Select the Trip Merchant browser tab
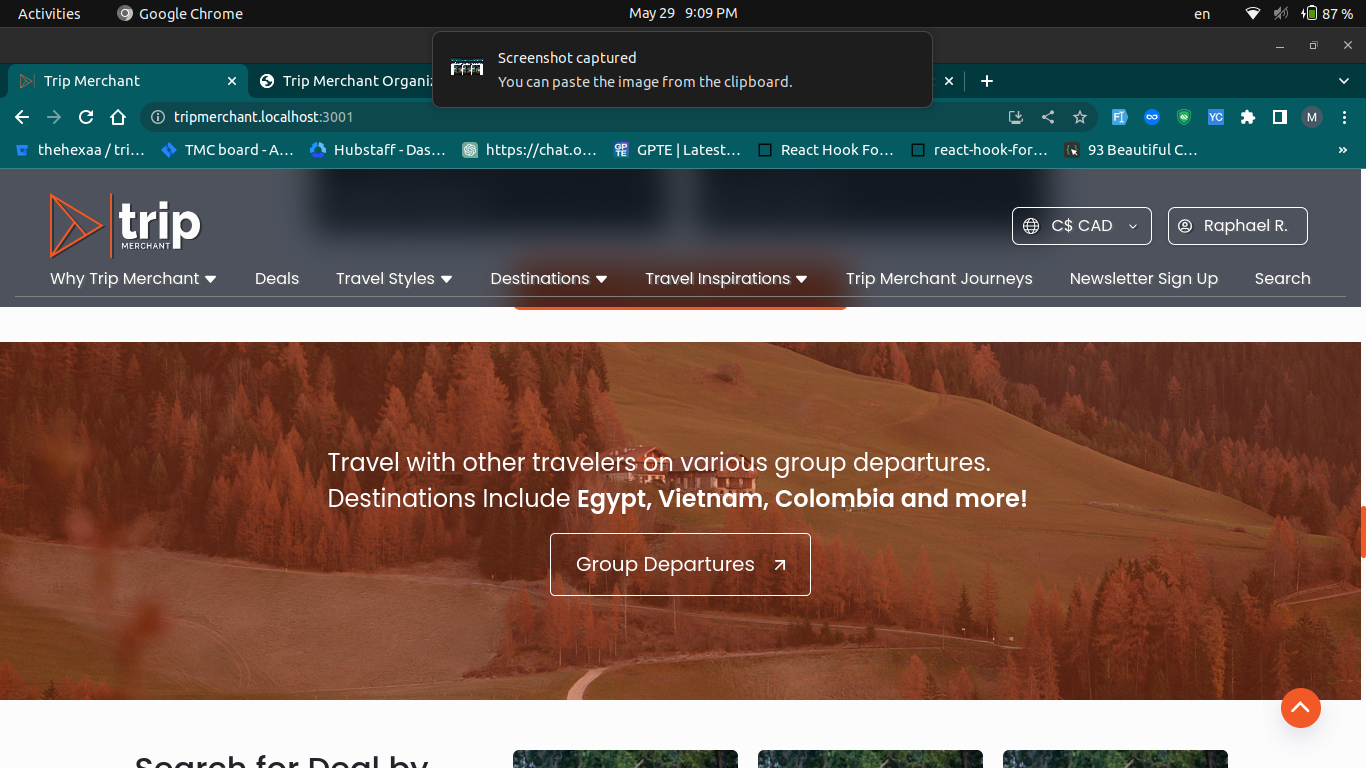1366x768 pixels. (127, 81)
